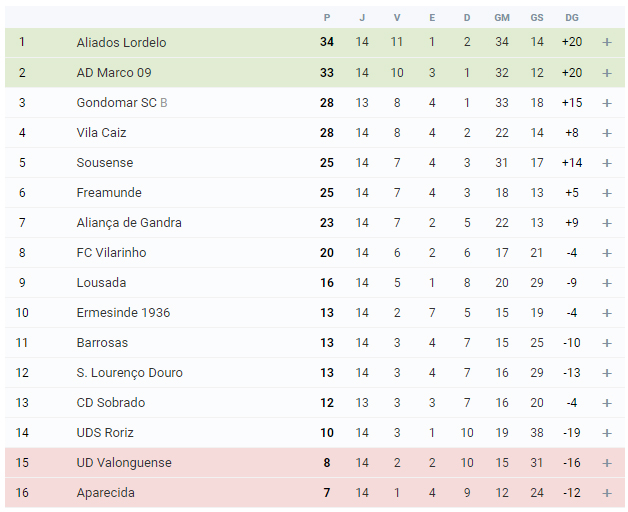Image resolution: width=628 pixels, height=512 pixels.
Task: Show more stats for Lousada plus icon
Action: [607, 283]
